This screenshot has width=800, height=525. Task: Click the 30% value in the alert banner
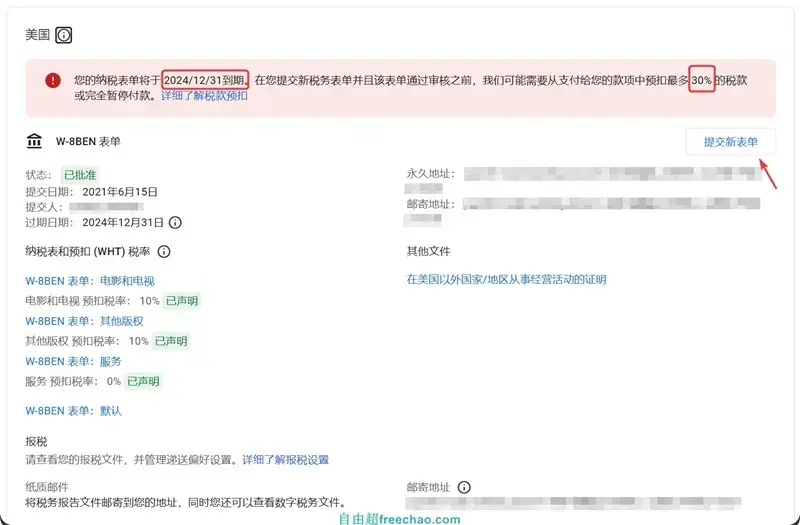702,80
